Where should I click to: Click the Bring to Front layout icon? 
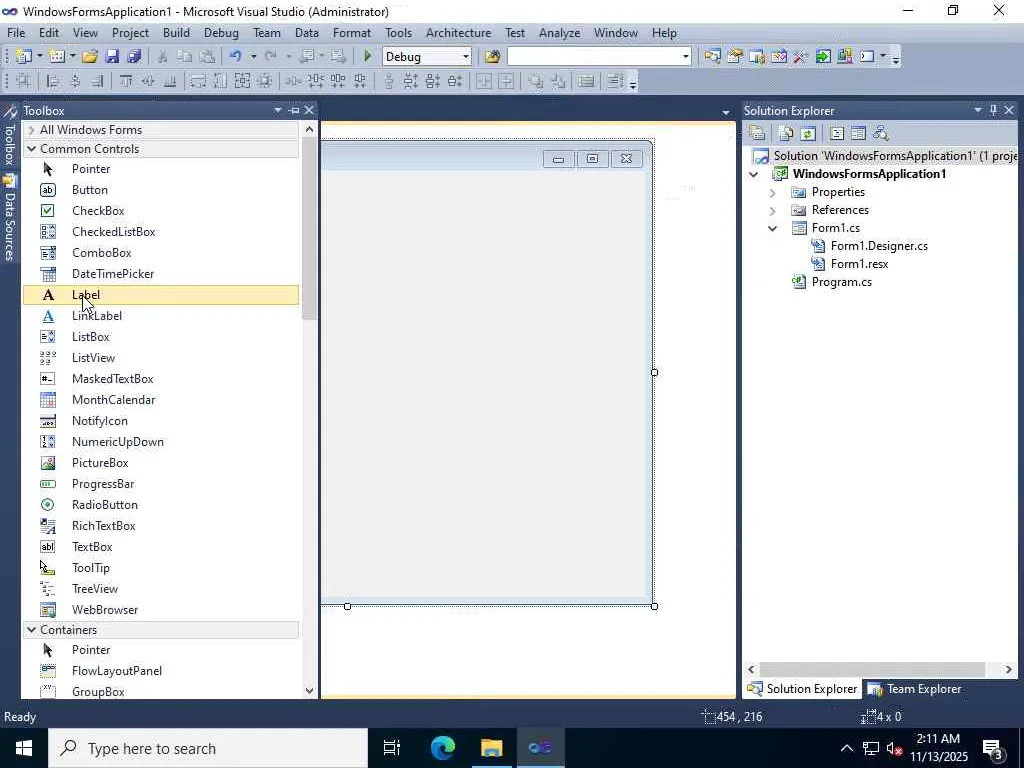pyautogui.click(x=536, y=82)
